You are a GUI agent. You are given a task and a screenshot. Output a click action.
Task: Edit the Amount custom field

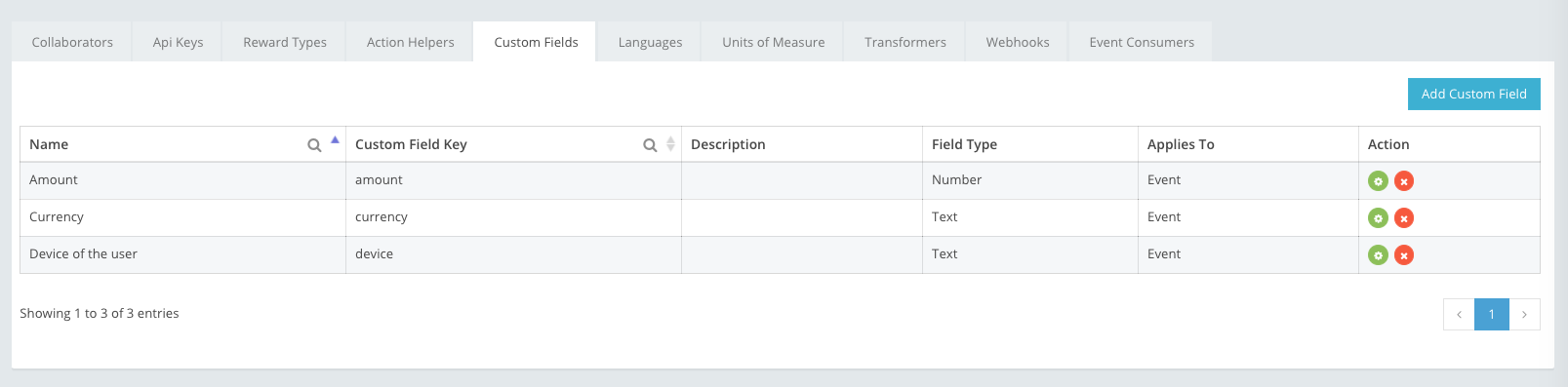coord(1378,181)
